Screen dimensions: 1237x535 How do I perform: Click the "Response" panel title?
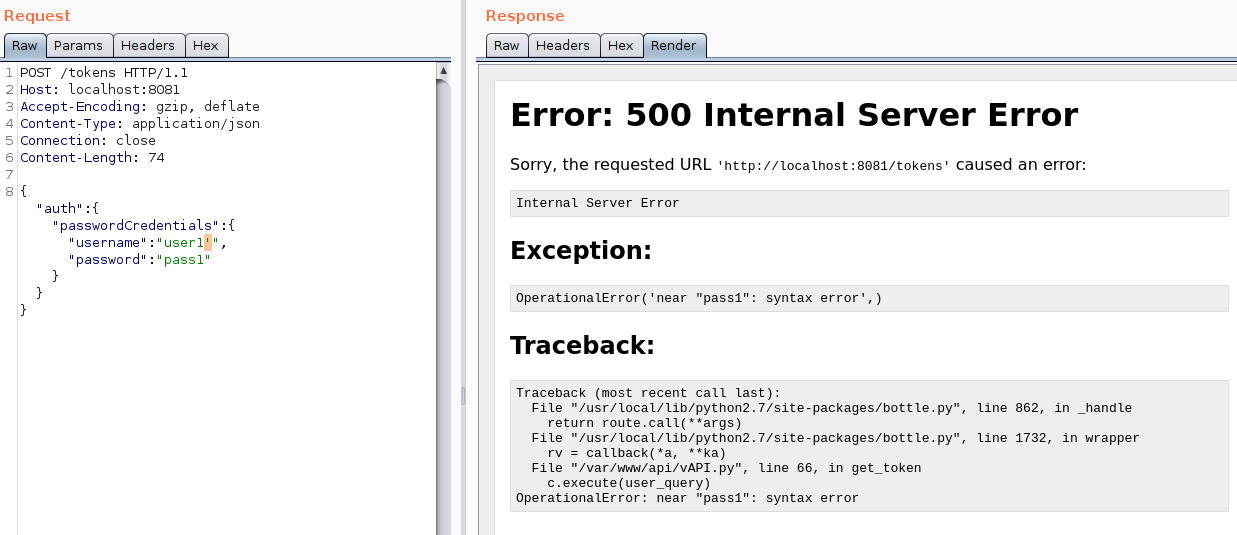coord(525,16)
